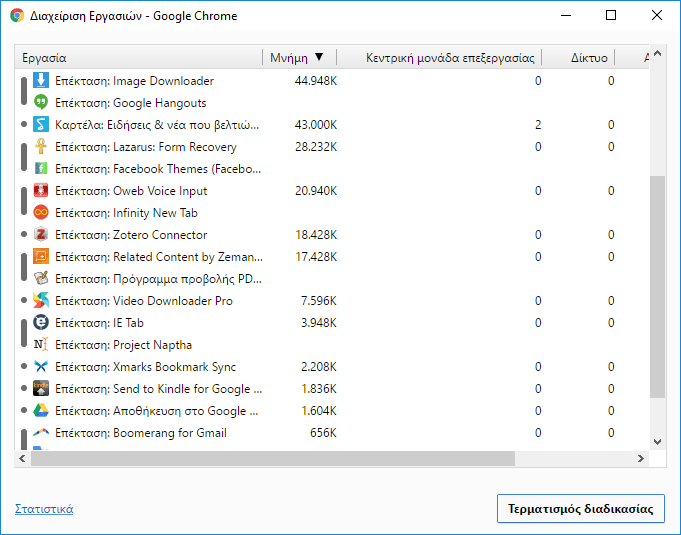This screenshot has width=681, height=535.
Task: Sort by the Δίκτυο column header
Action: point(578,57)
